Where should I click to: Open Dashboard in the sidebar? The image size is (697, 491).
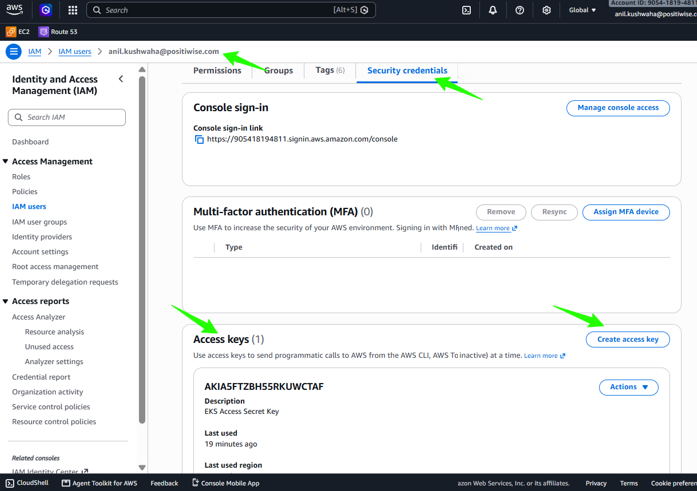[x=30, y=142]
